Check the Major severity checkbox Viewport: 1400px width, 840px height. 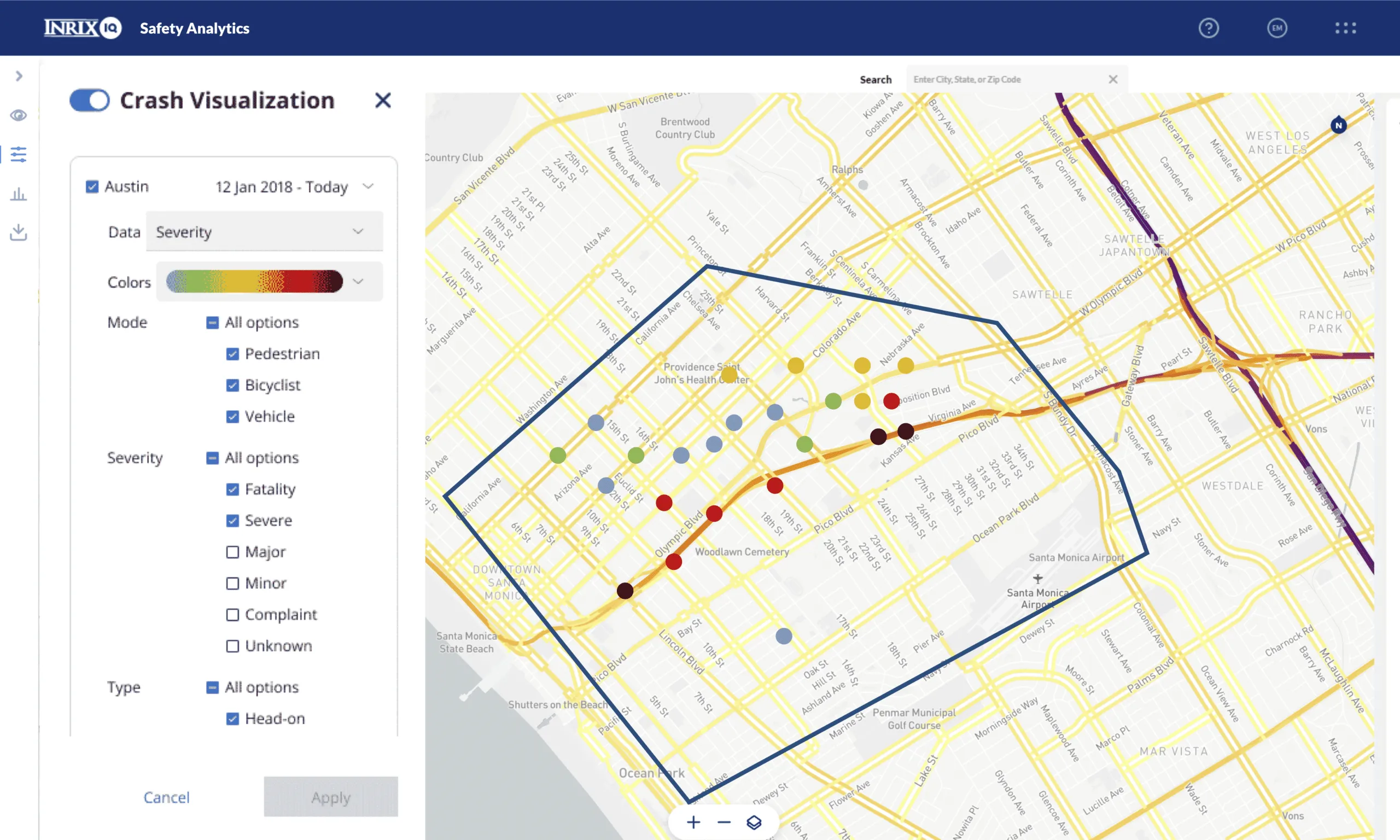click(x=232, y=552)
